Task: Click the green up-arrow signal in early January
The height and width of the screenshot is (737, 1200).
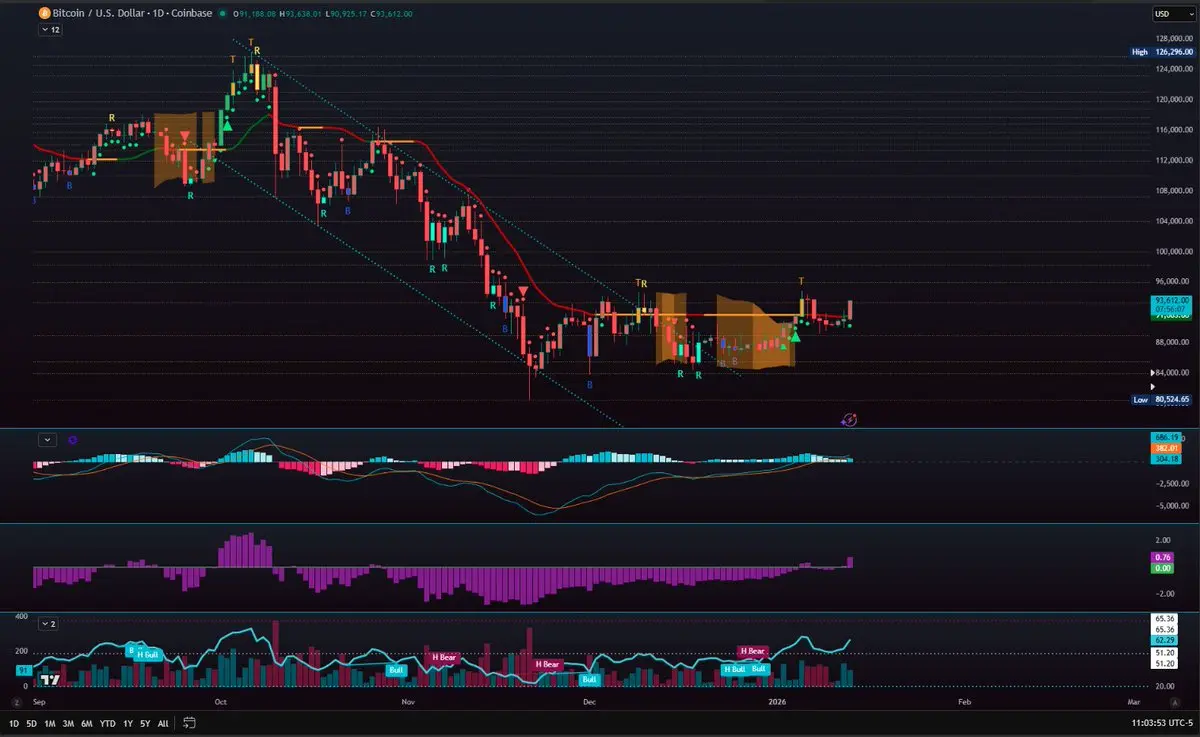Action: (795, 335)
